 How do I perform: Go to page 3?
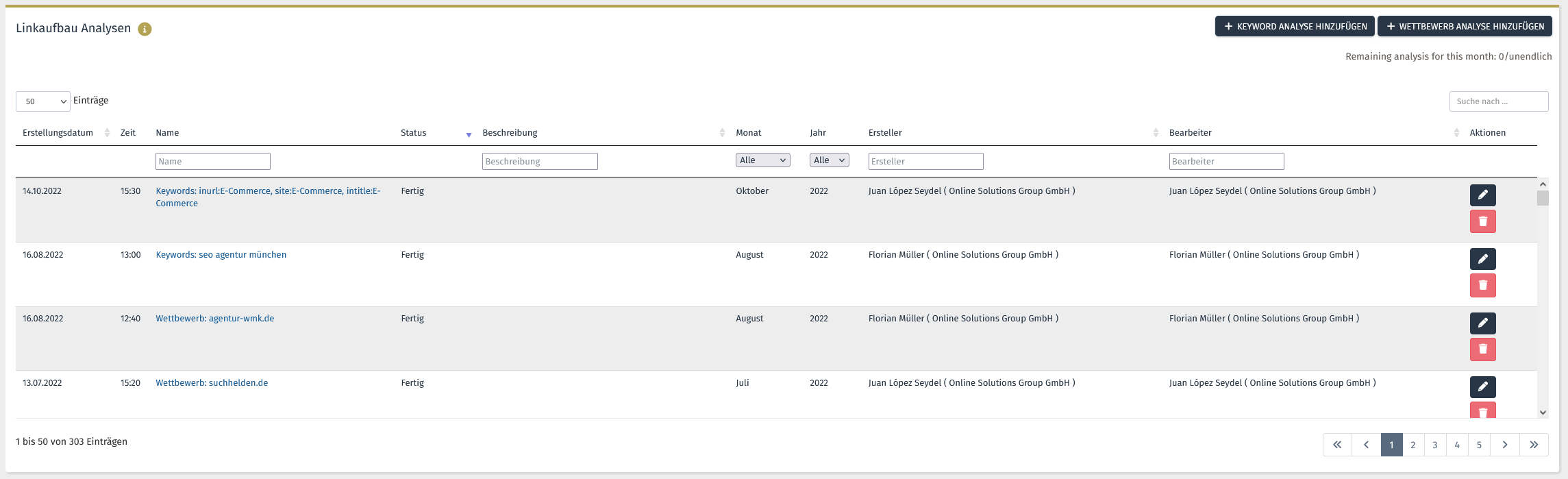tap(1435, 445)
